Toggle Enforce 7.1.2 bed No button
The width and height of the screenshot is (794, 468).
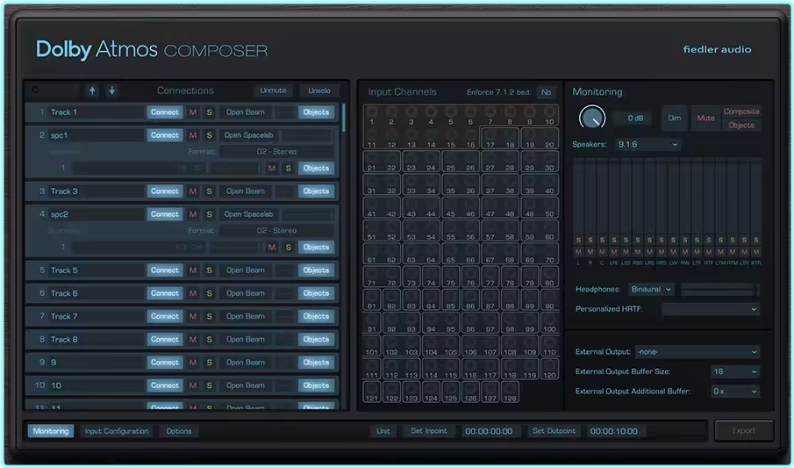pos(546,92)
